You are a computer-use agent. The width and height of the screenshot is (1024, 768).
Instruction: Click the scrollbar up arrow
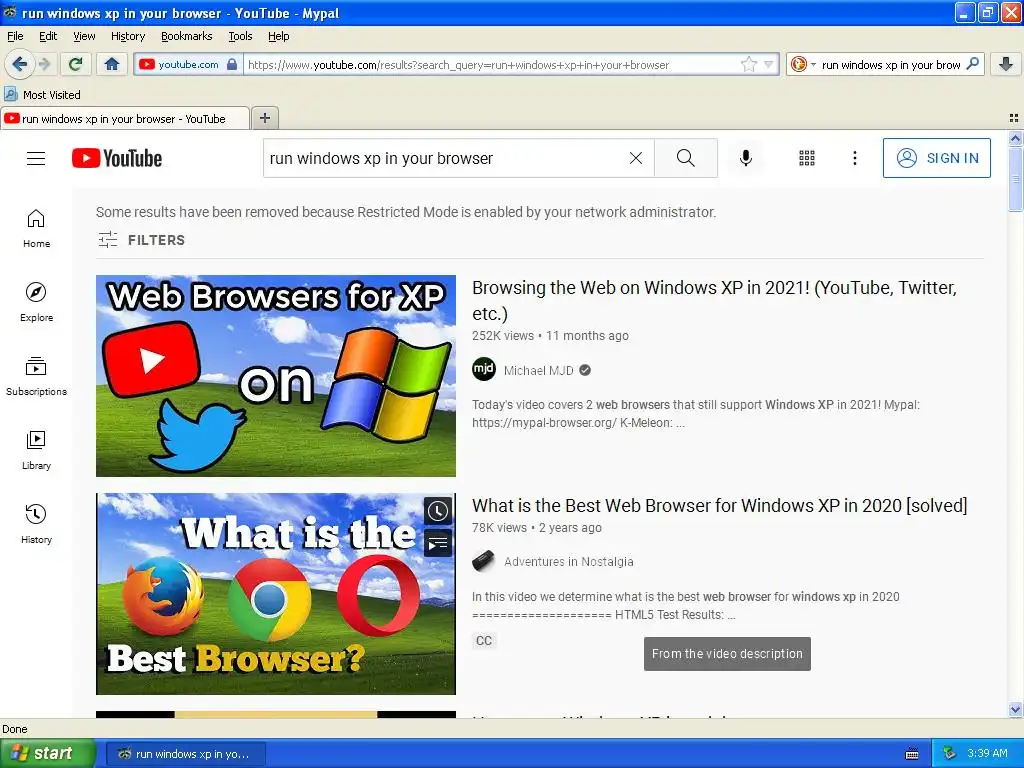pos(1015,138)
